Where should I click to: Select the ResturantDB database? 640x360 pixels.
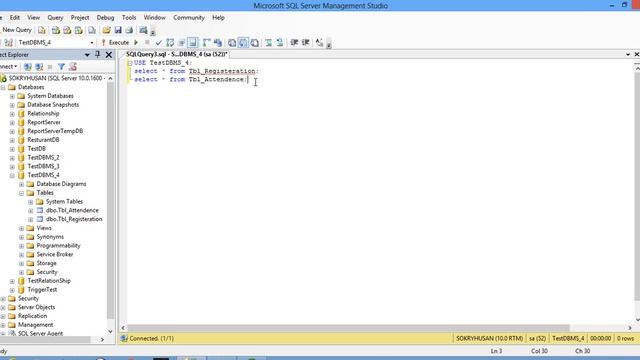(x=43, y=140)
